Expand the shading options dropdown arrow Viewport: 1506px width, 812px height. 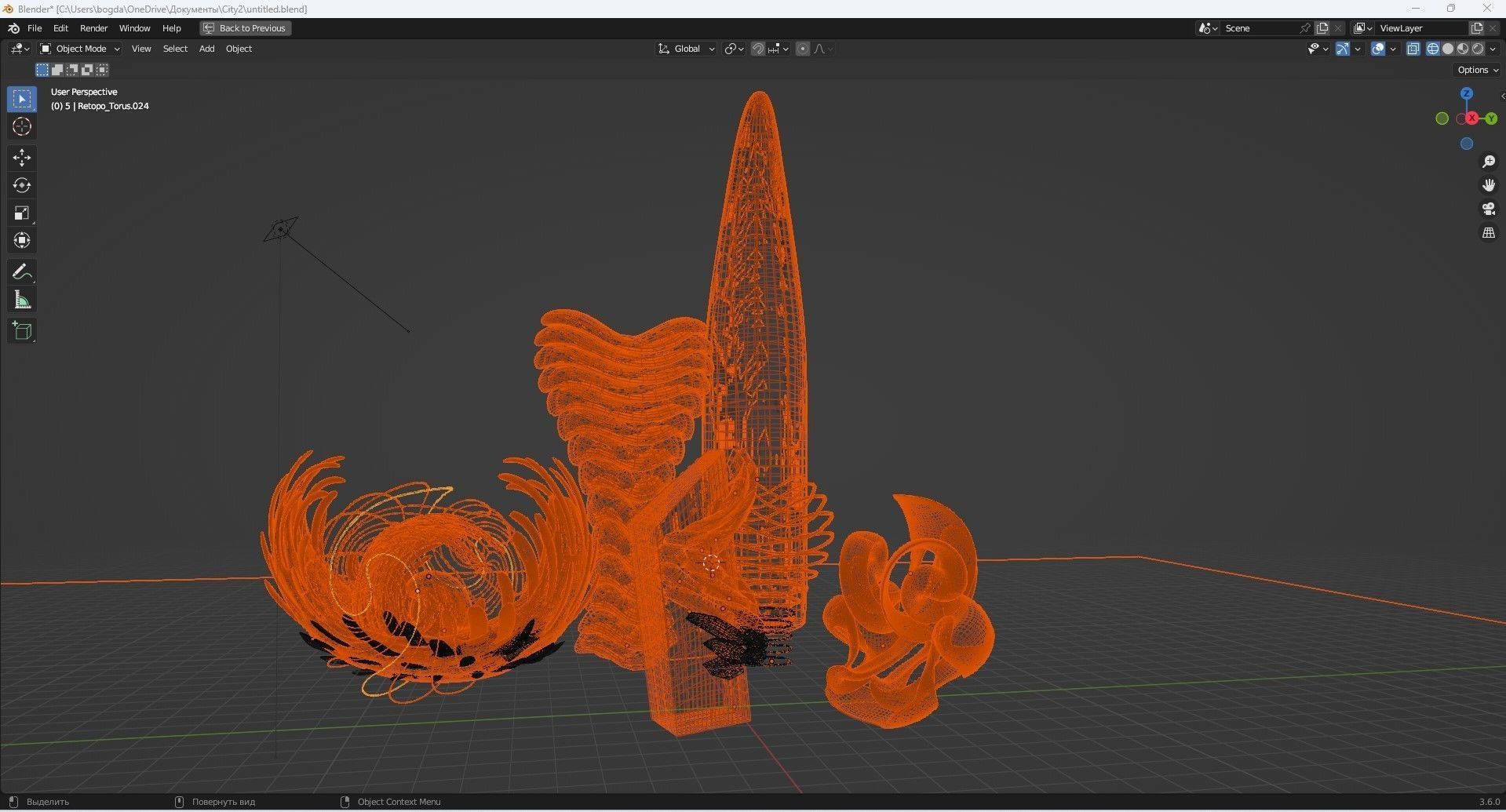(1493, 49)
